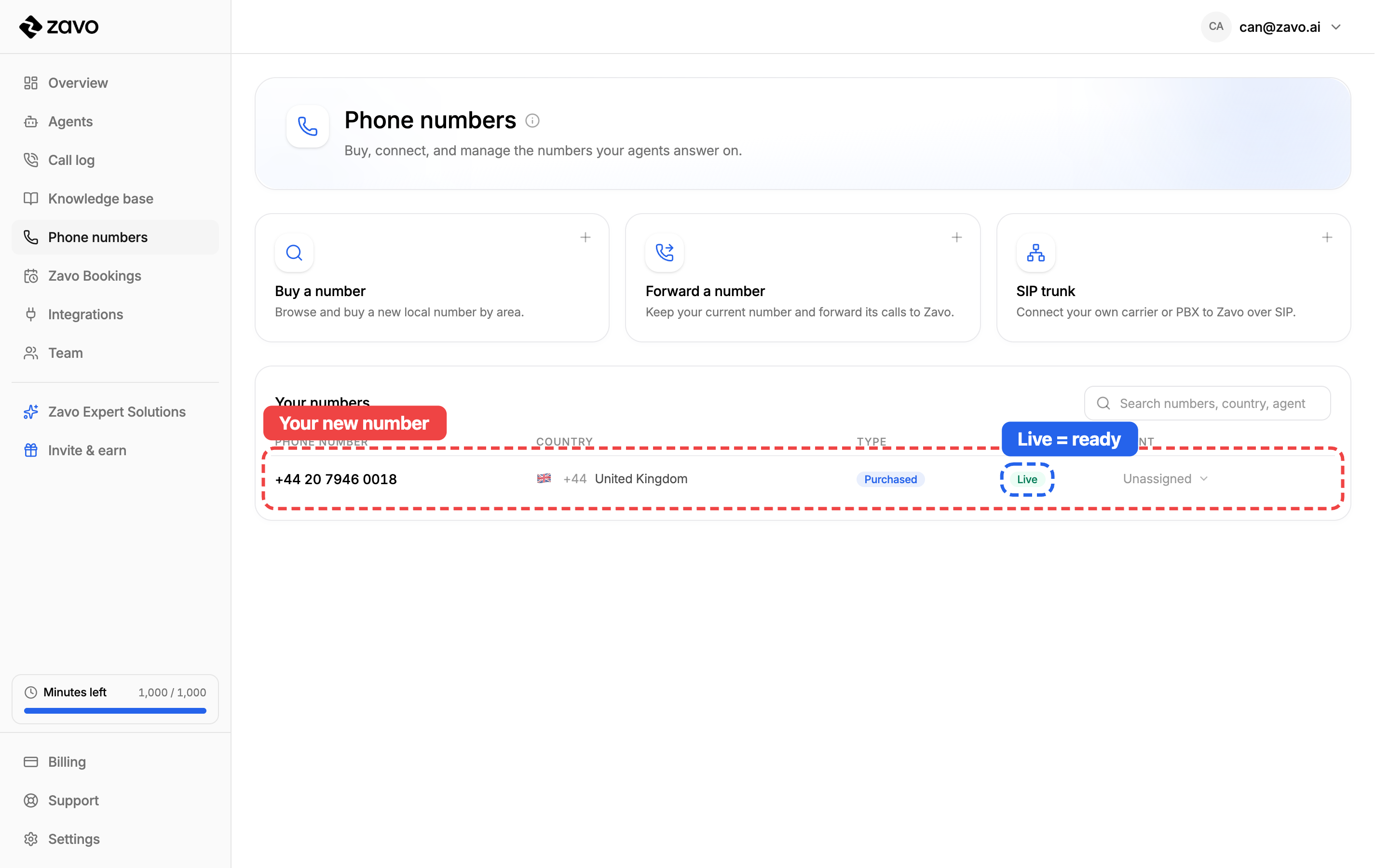Click the Integrations plug icon
The image size is (1389, 868).
pyautogui.click(x=31, y=314)
